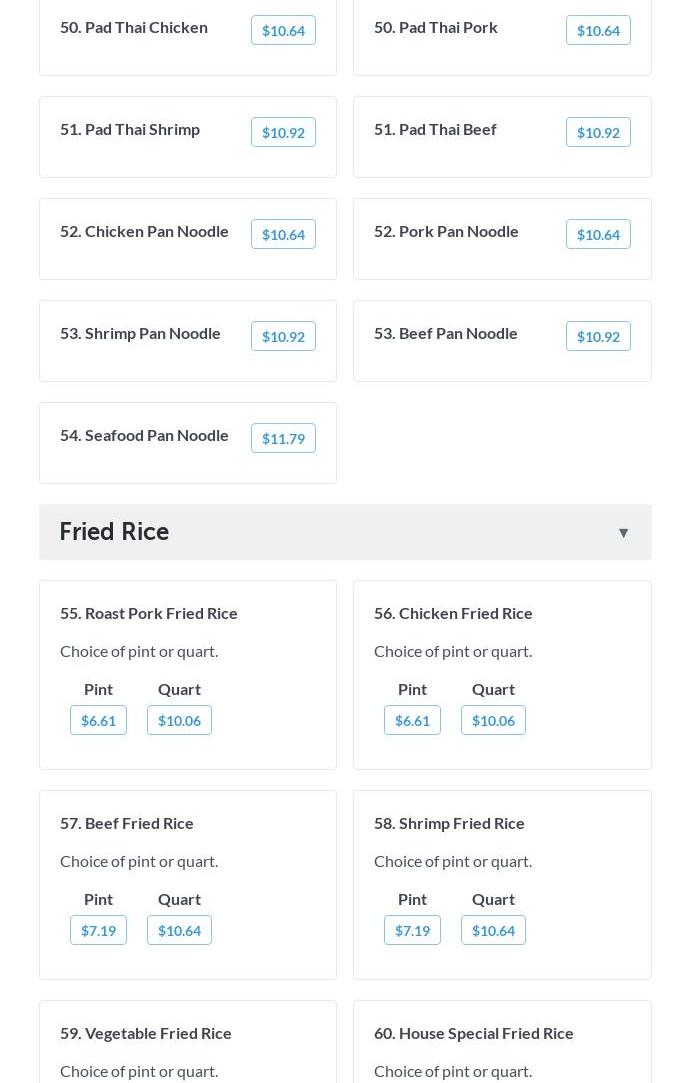Add Shrimp Pan Noodle for $10.92
Image resolution: width=690 pixels, height=1083 pixels.
point(283,337)
